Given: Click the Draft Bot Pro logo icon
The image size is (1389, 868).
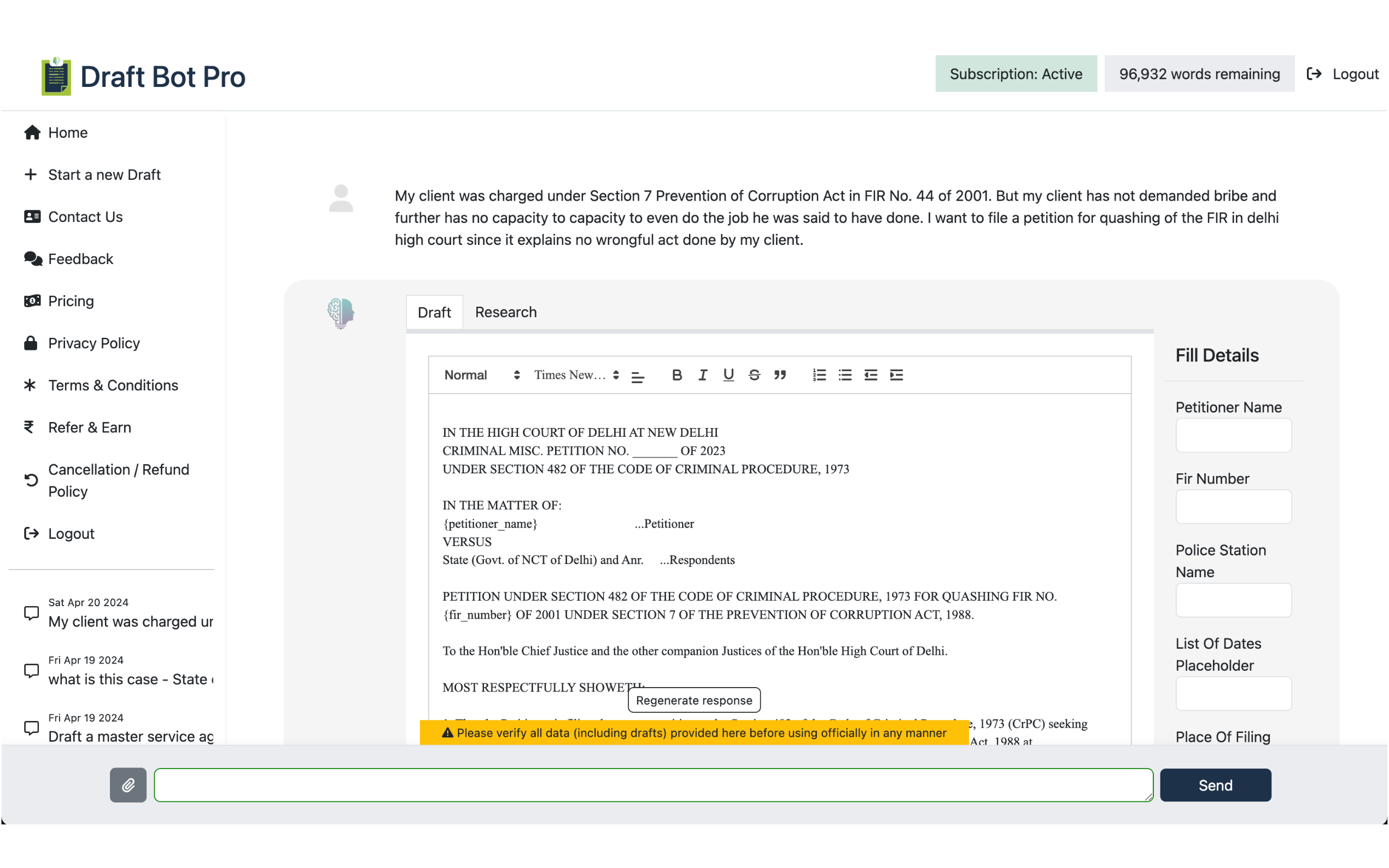Looking at the screenshot, I should click(56, 77).
